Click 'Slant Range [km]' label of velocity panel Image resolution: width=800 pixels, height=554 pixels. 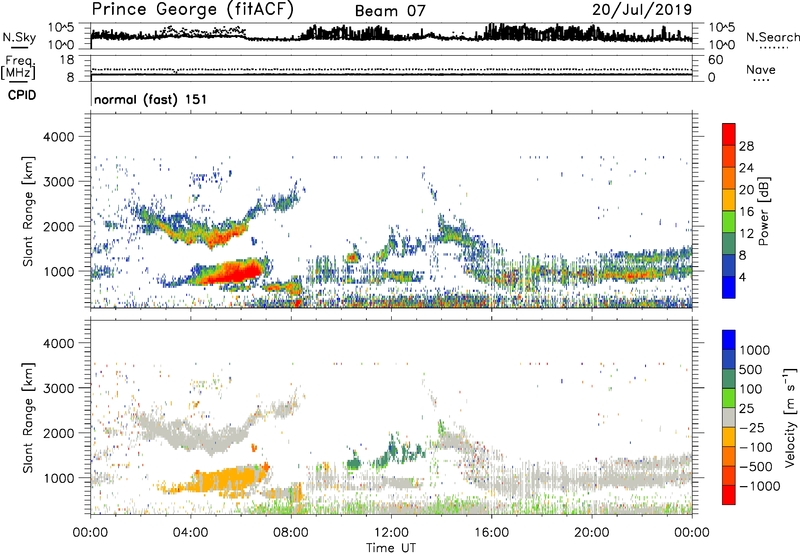(x=28, y=417)
